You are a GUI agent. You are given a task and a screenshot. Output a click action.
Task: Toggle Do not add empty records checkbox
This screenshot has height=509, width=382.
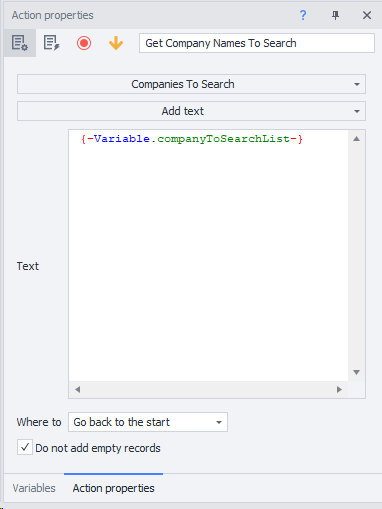point(25,447)
